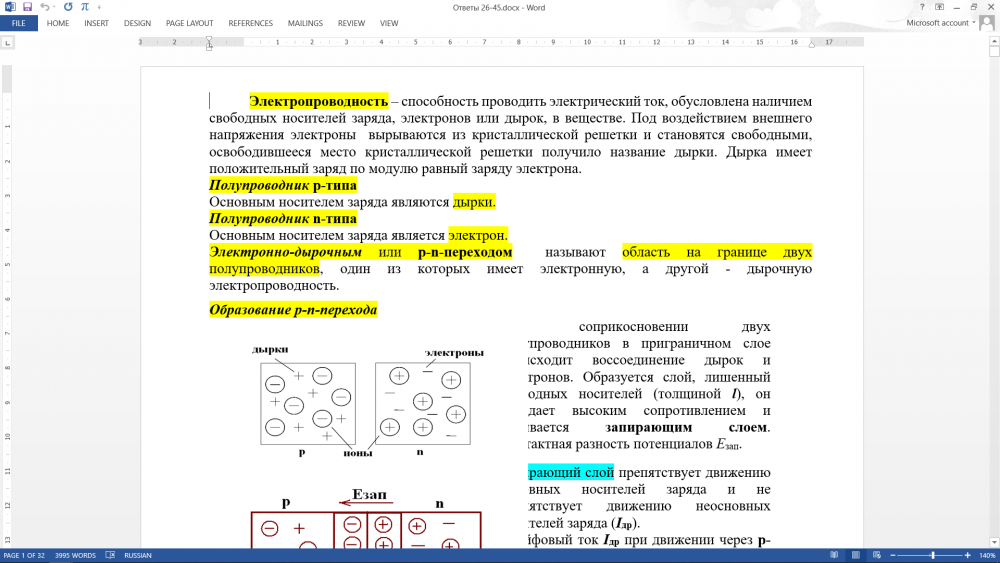Click the FILE button
1000x563 pixels.
point(19,23)
